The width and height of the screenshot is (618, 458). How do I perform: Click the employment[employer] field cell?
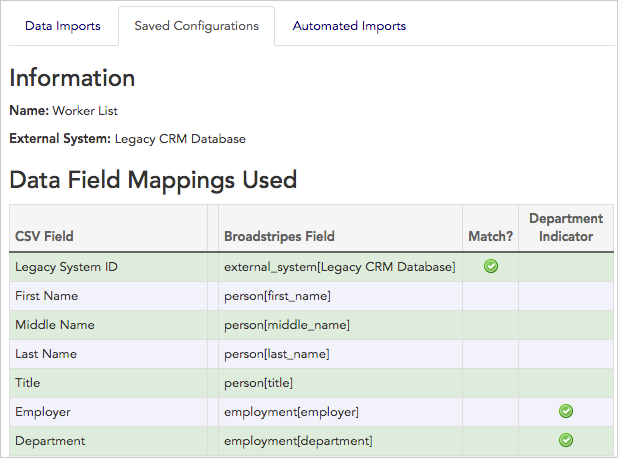(291, 412)
